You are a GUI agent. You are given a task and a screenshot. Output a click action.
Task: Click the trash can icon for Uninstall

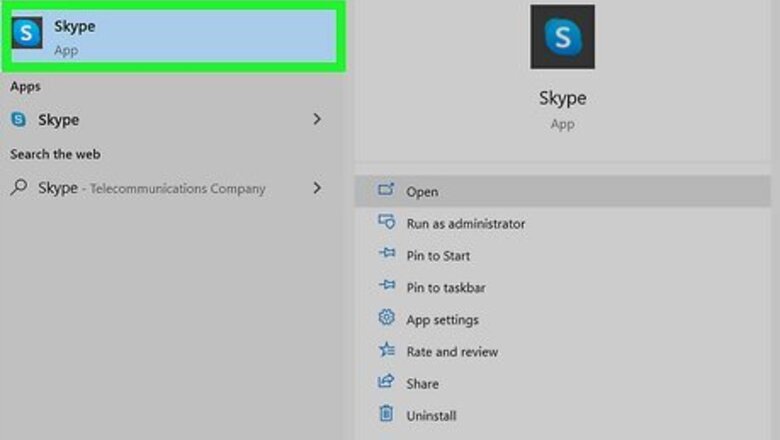coord(386,414)
